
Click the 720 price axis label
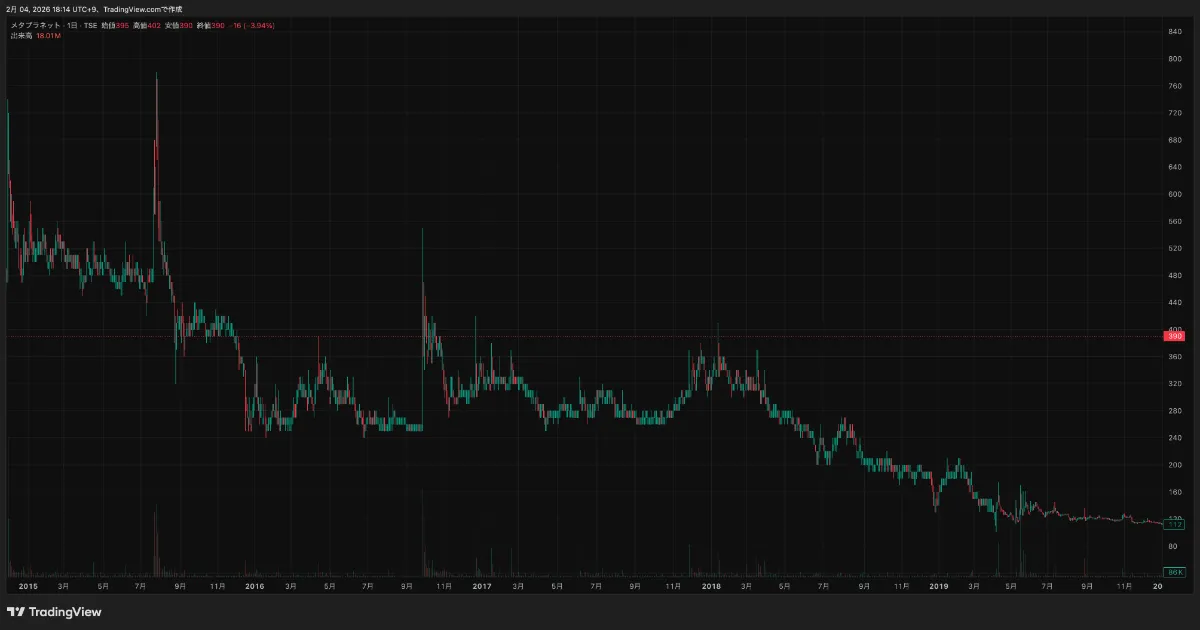click(x=1176, y=113)
